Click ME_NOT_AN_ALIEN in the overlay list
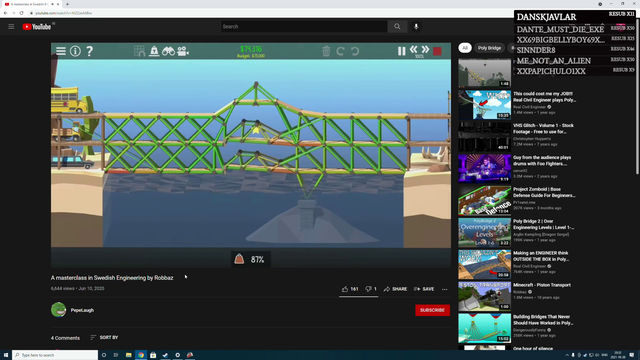This screenshot has width=640, height=360. coord(553,61)
